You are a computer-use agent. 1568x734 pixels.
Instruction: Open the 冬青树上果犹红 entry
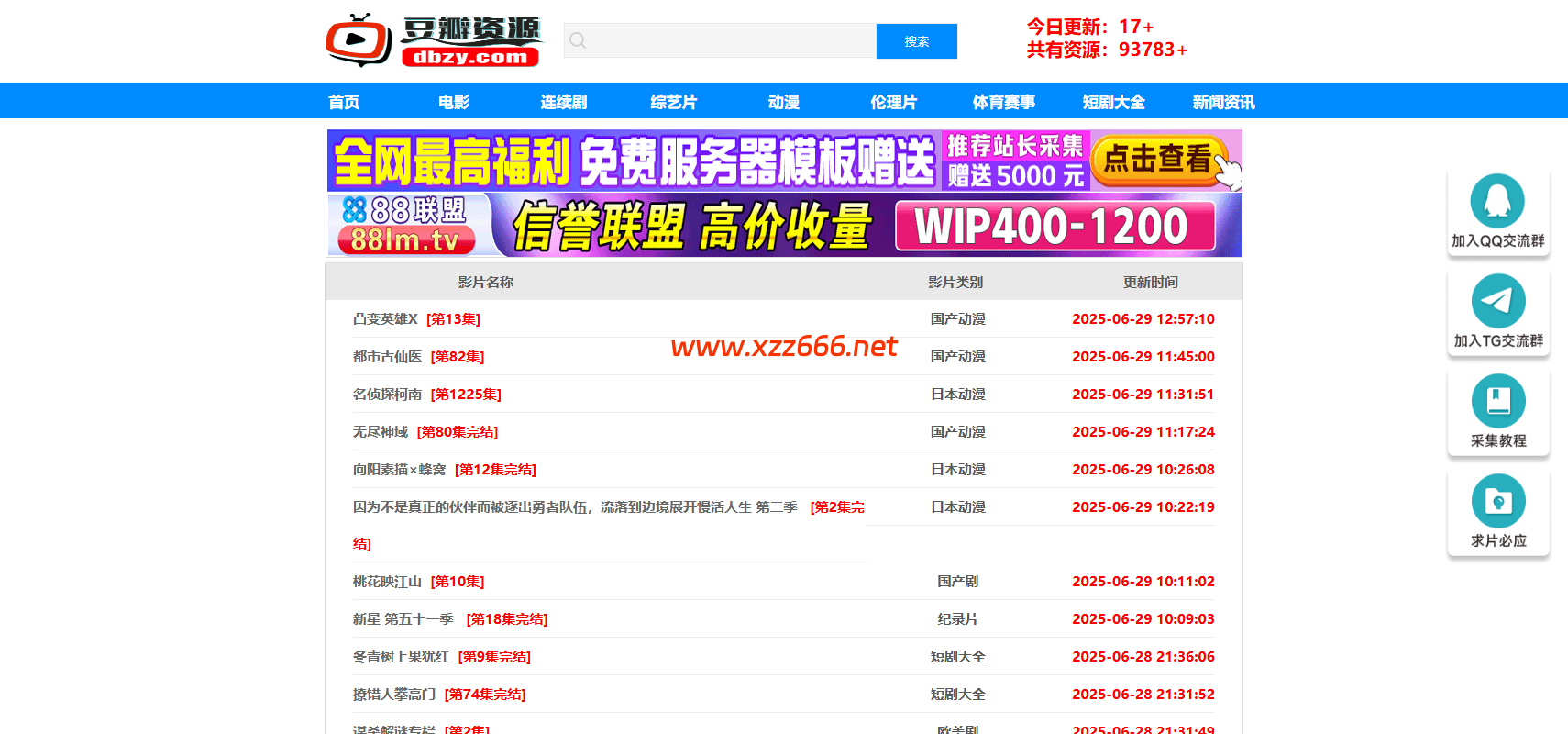point(401,657)
